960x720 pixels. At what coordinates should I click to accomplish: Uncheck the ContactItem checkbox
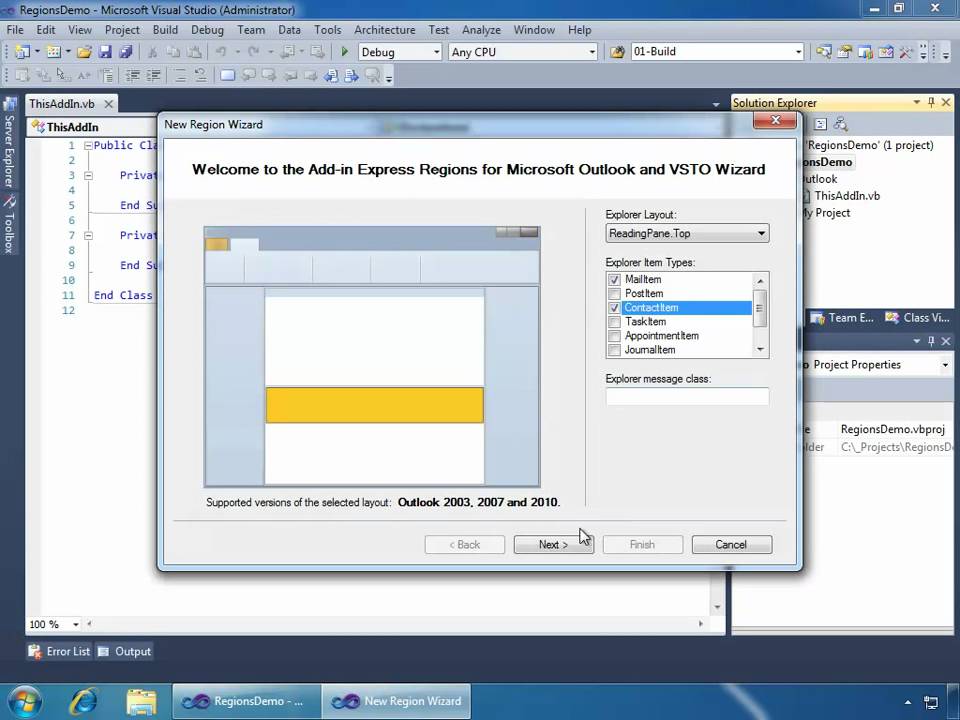[x=614, y=307]
